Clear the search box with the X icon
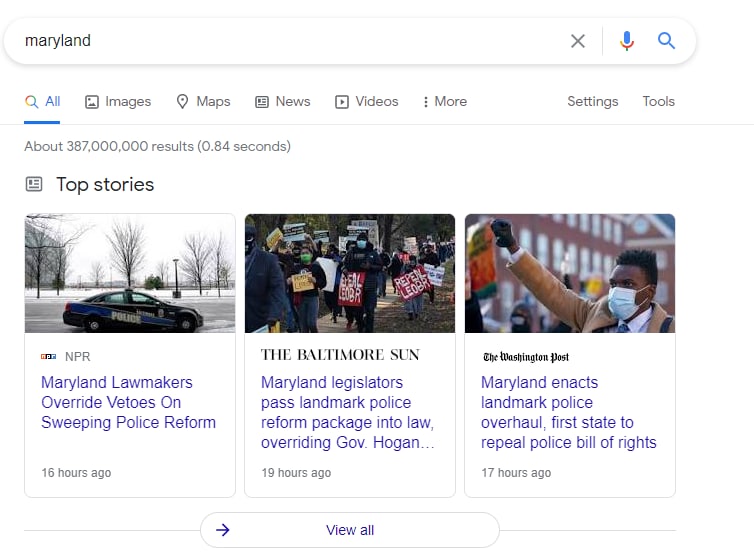Image resolution: width=754 pixels, height=558 pixels. 578,41
